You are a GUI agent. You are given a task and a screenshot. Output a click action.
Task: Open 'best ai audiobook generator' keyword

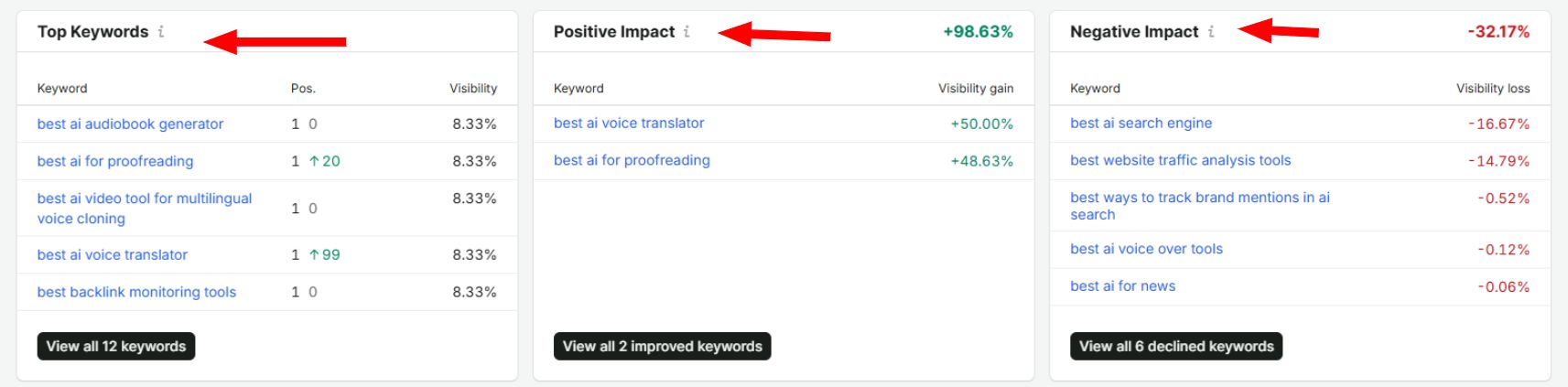tap(130, 124)
